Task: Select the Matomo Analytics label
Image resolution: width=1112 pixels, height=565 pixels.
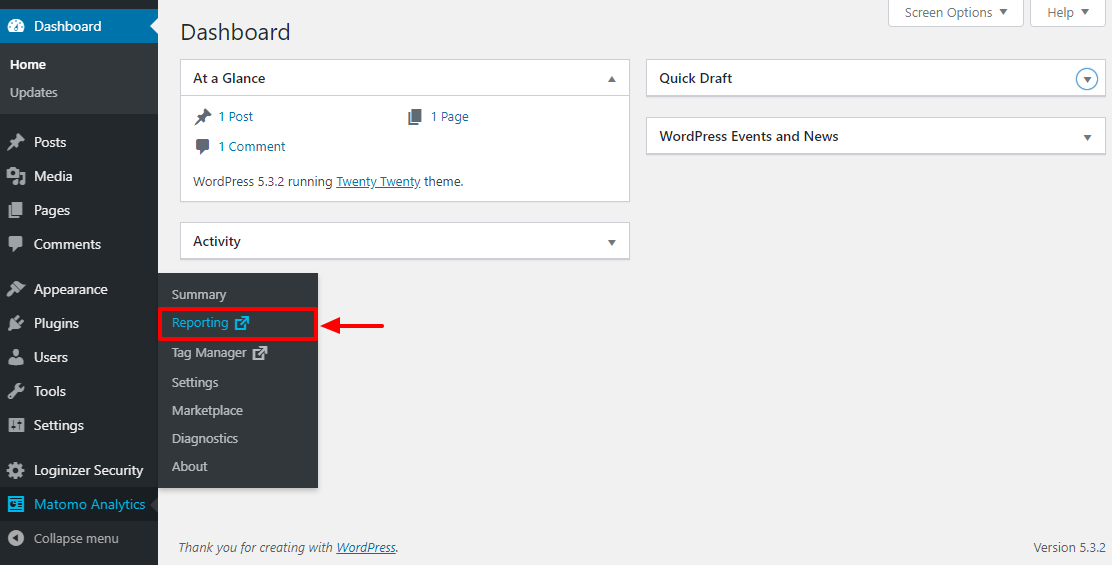Action: coord(89,504)
